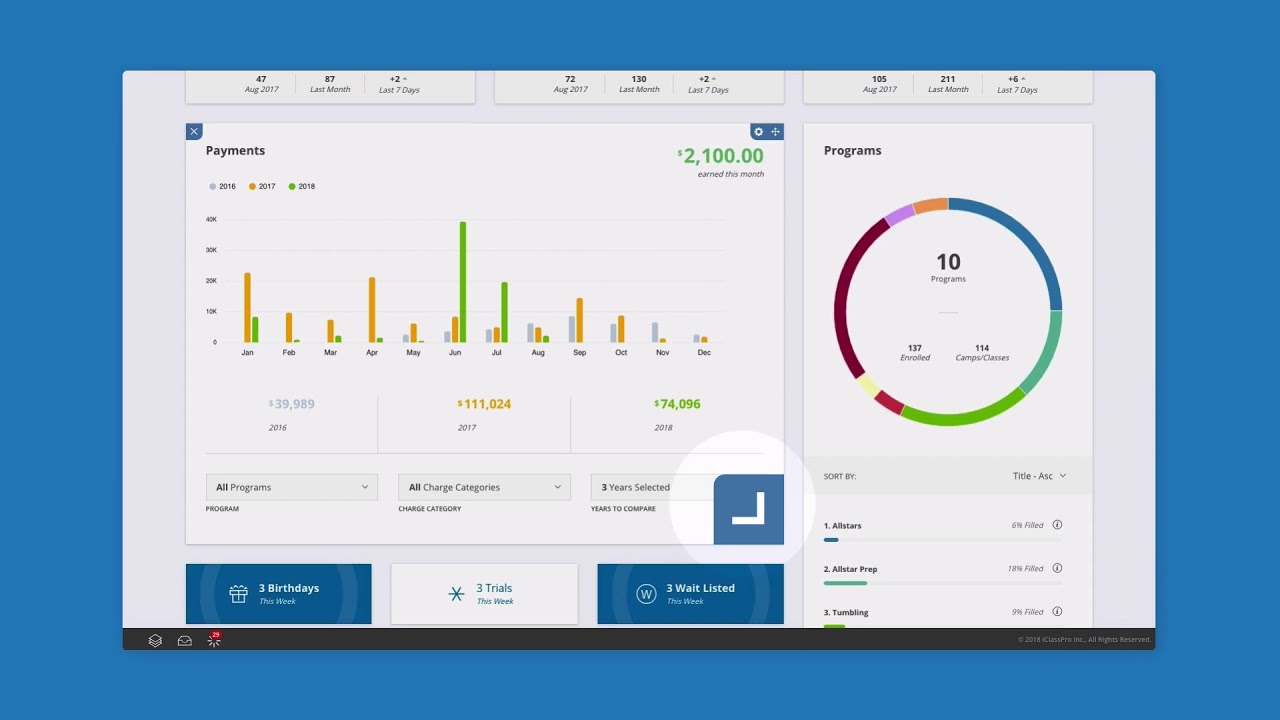Click the $2,100.00 earned this month amount
This screenshot has height=720, width=1280.
click(x=720, y=156)
